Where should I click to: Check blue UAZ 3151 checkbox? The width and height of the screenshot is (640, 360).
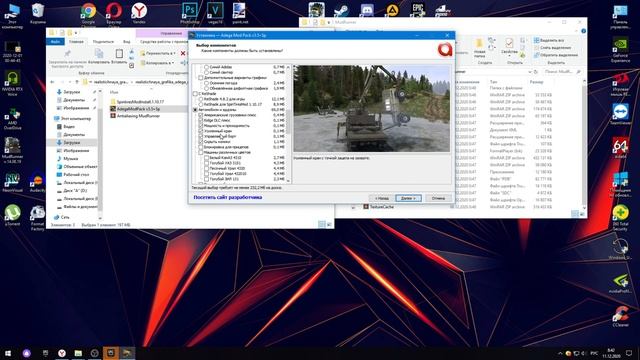click(x=207, y=163)
